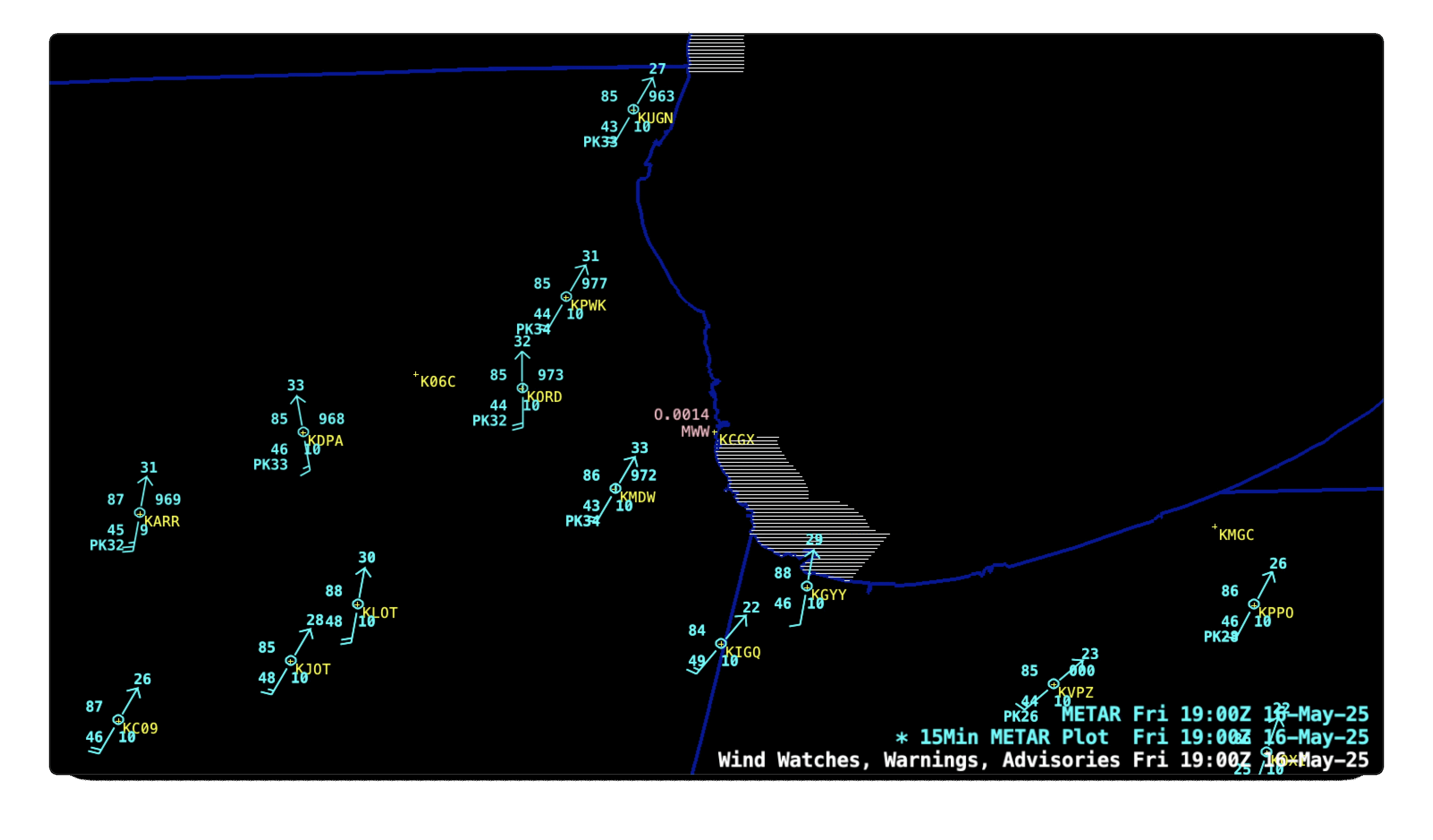The image size is (1433, 840).
Task: Click the KDPA station circle marker
Action: click(x=303, y=432)
